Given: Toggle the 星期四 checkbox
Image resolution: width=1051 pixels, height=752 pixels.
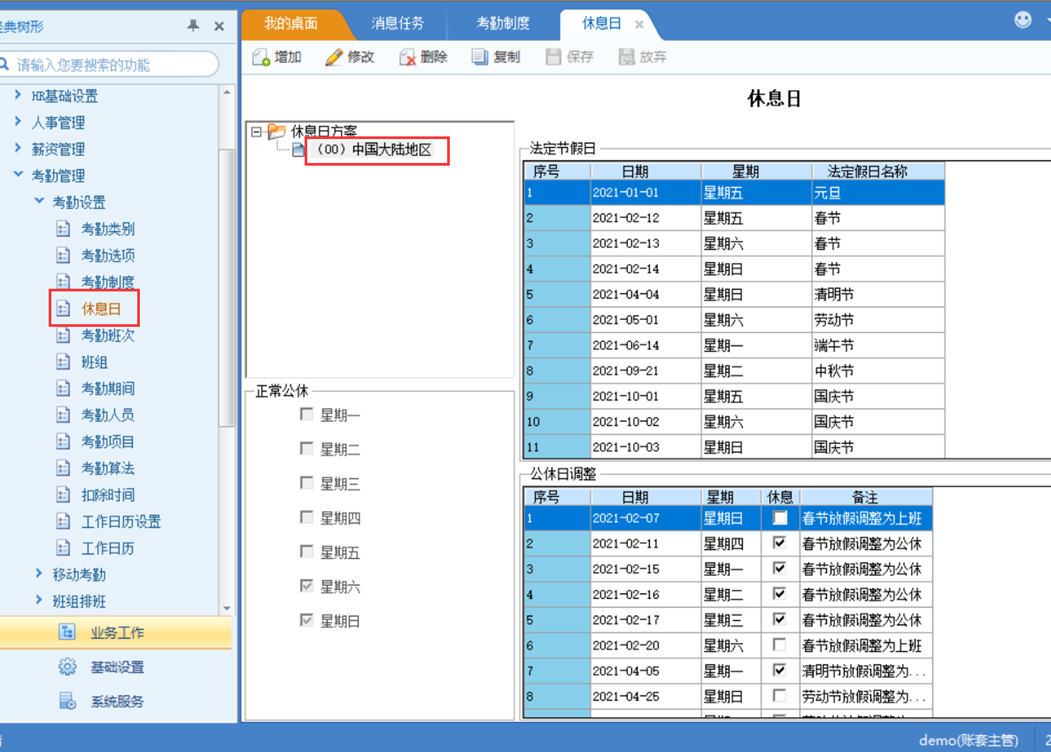Looking at the screenshot, I should click(306, 517).
